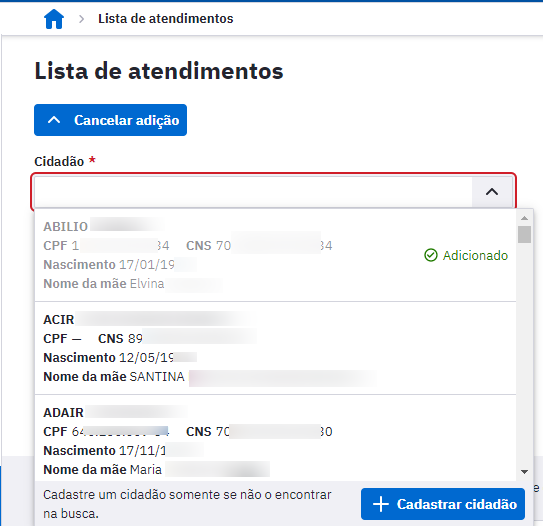The width and height of the screenshot is (543, 526).
Task: Click the Adicionado status text
Action: tap(475, 256)
